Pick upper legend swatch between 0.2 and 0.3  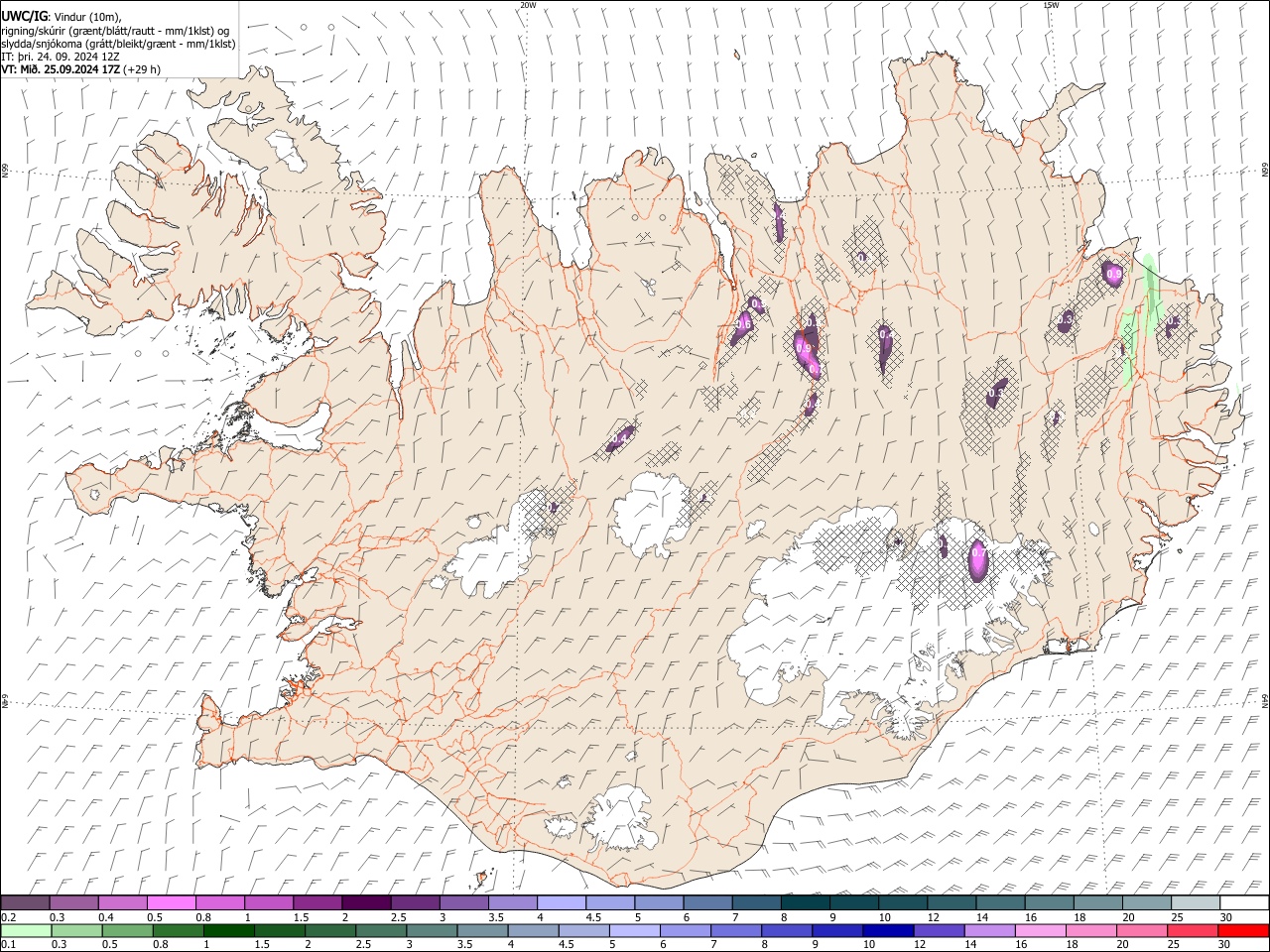[25, 902]
